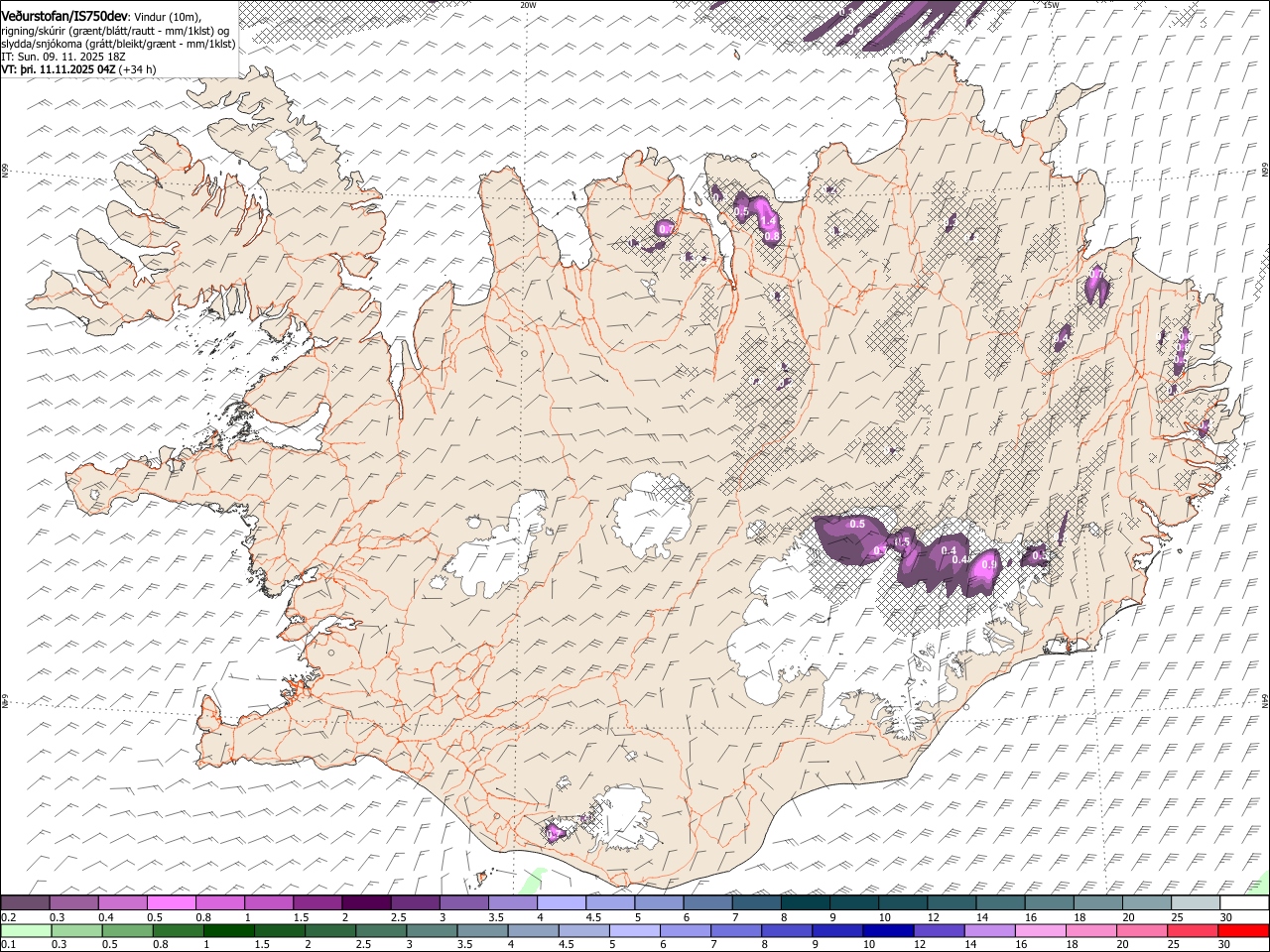Pick lower legend's 0.8 green swatch
The image size is (1270, 952).
point(177,930)
